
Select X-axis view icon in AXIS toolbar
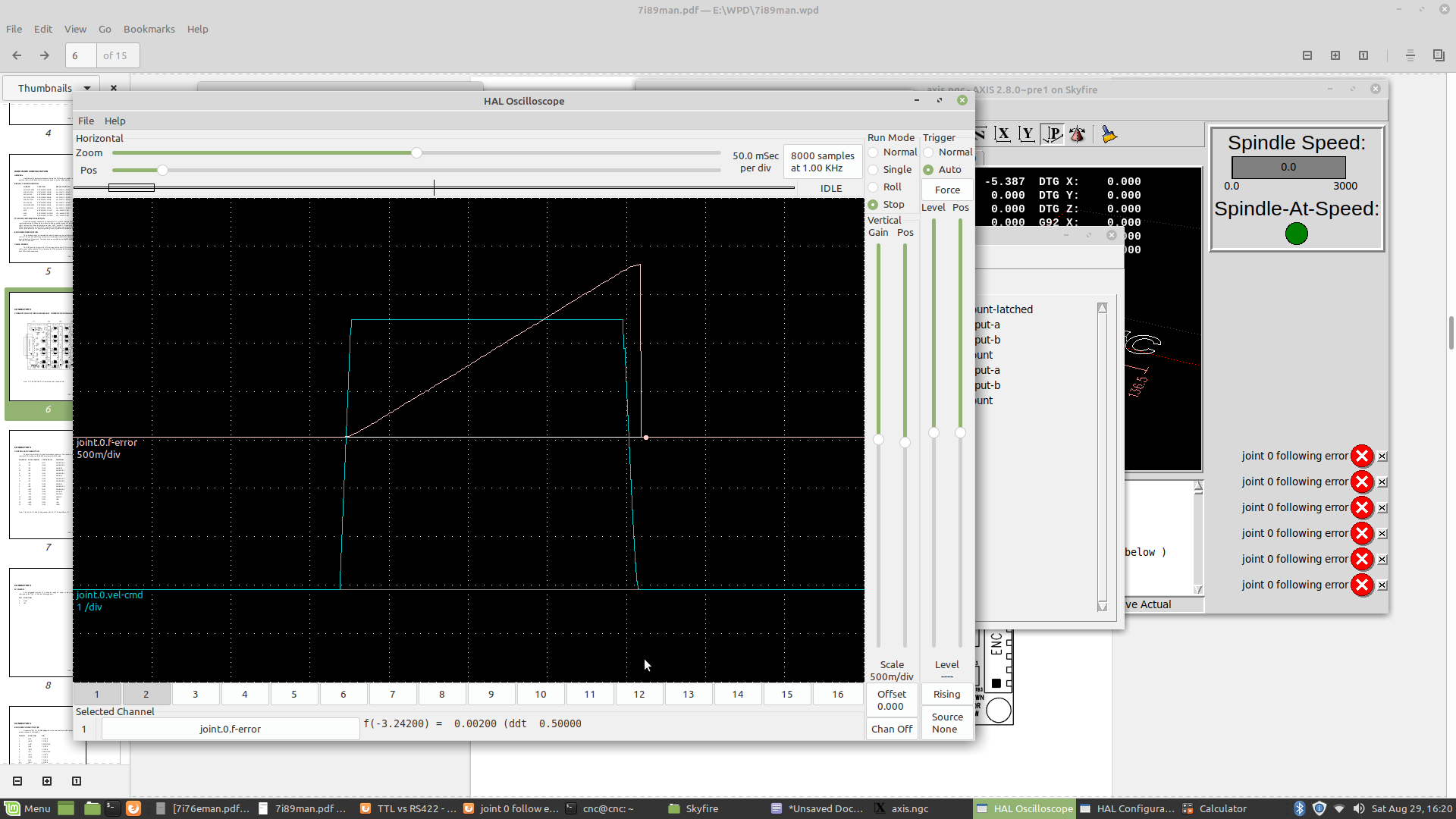pyautogui.click(x=1003, y=134)
